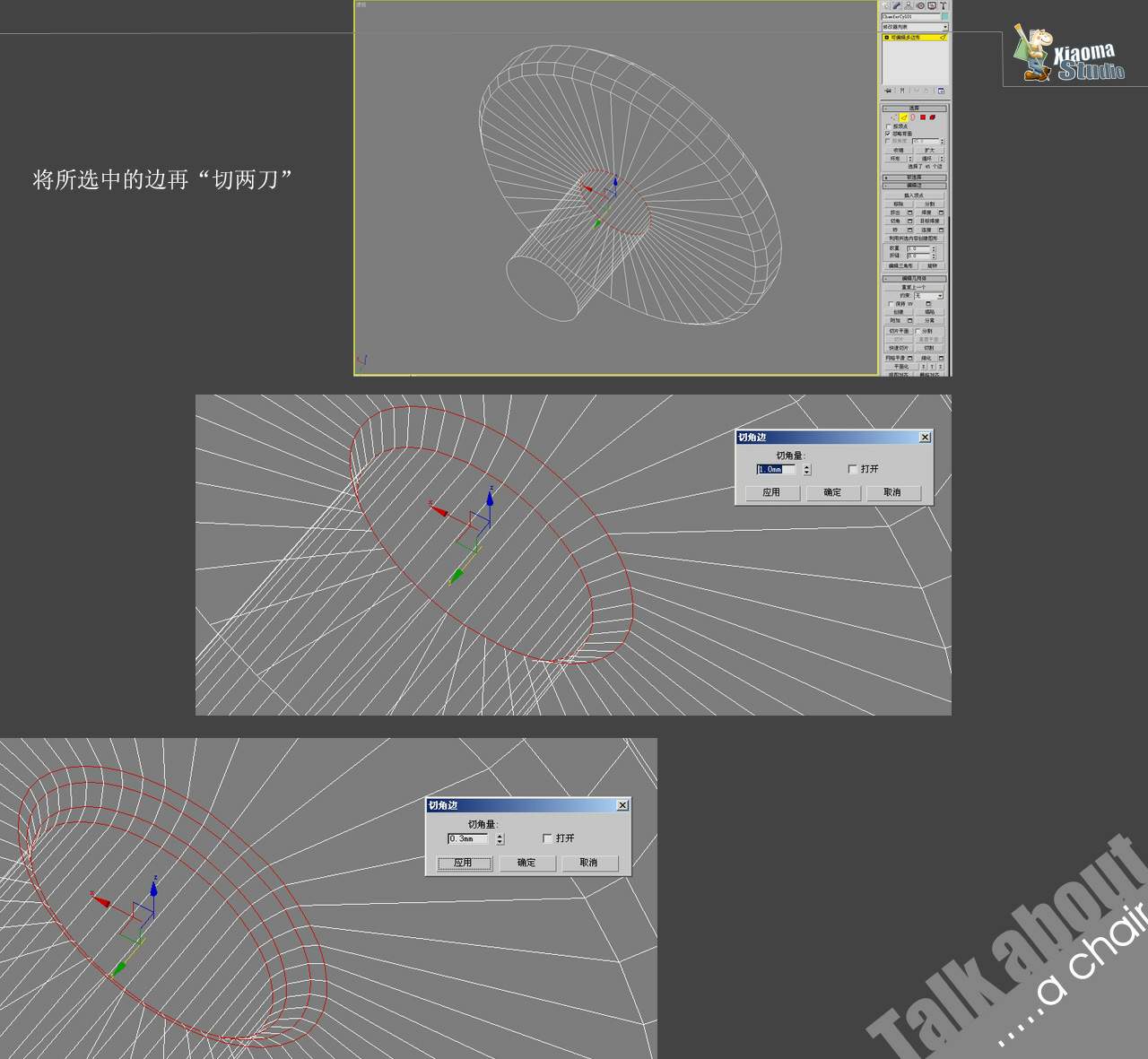Viewport: 1148px width, 1059px height.
Task: Open settings box next to 桥 (Bridge)
Action: 909,230
